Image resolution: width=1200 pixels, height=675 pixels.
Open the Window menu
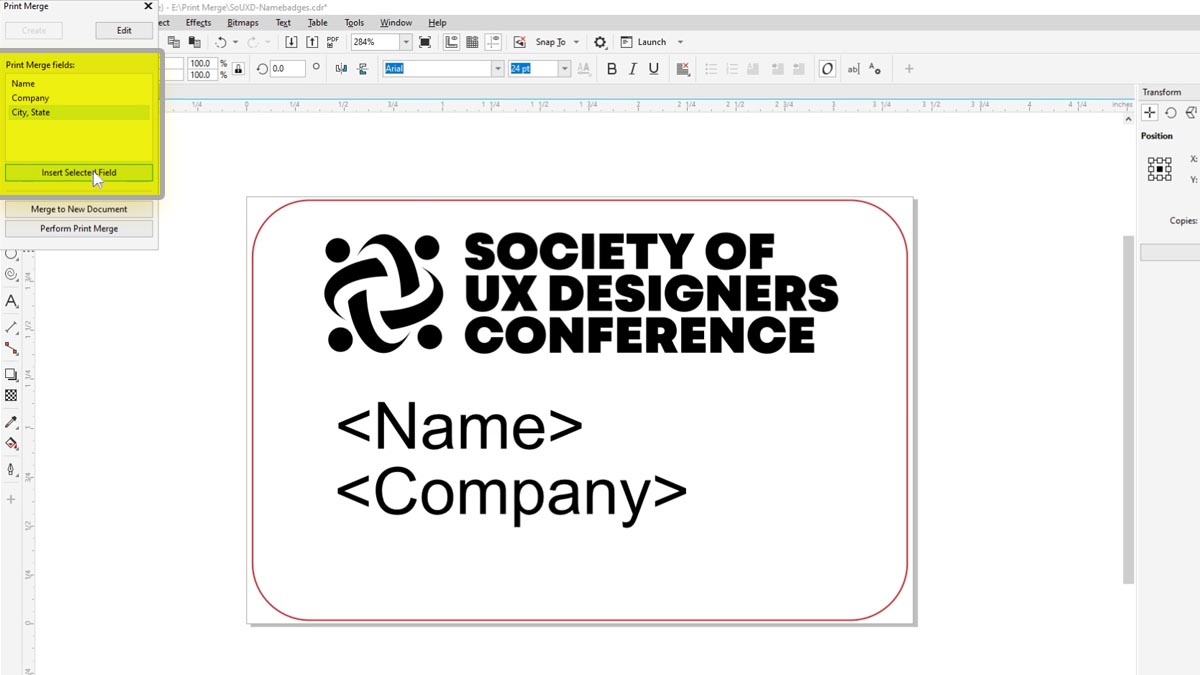click(x=396, y=22)
